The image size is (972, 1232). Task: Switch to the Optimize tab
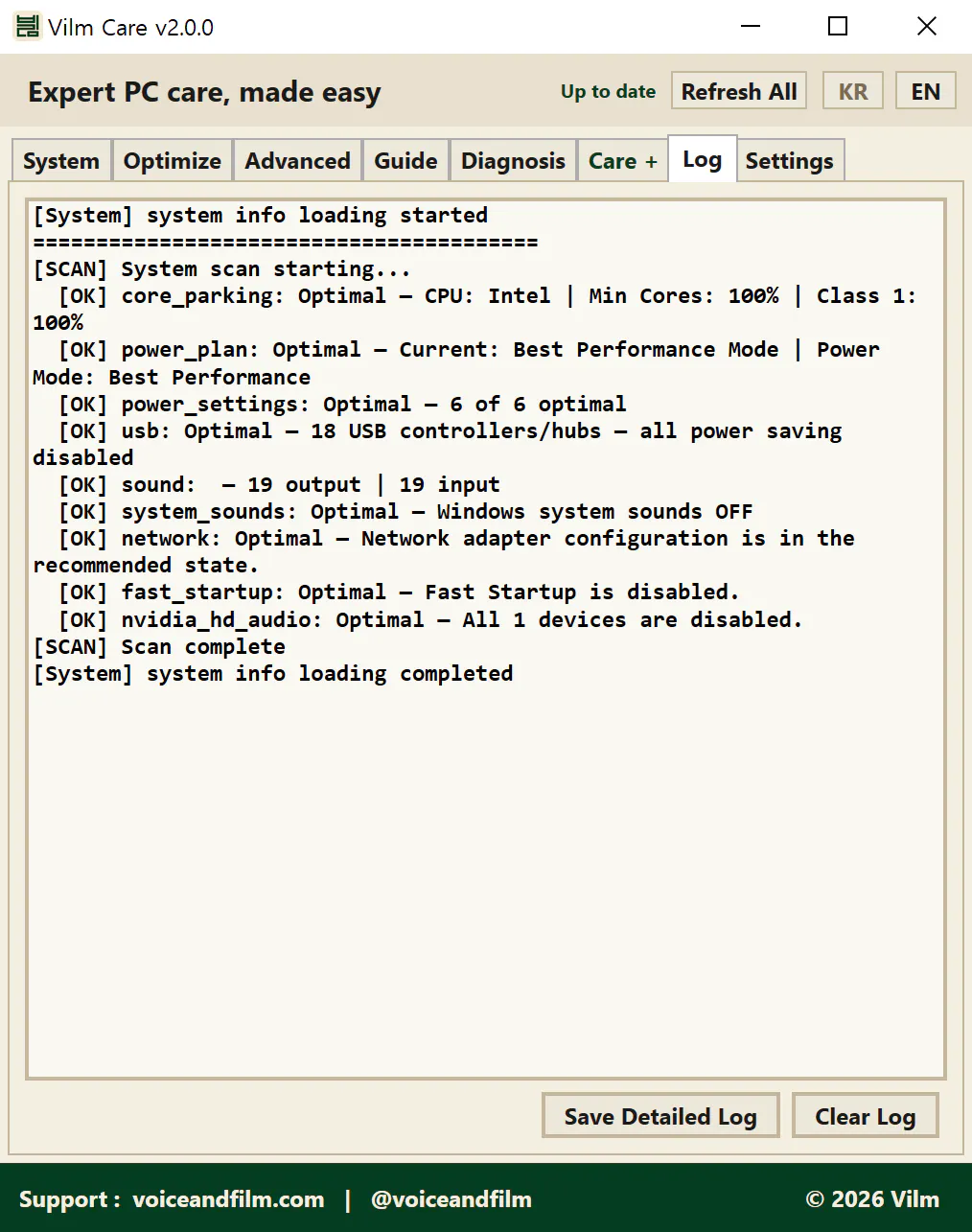click(173, 160)
